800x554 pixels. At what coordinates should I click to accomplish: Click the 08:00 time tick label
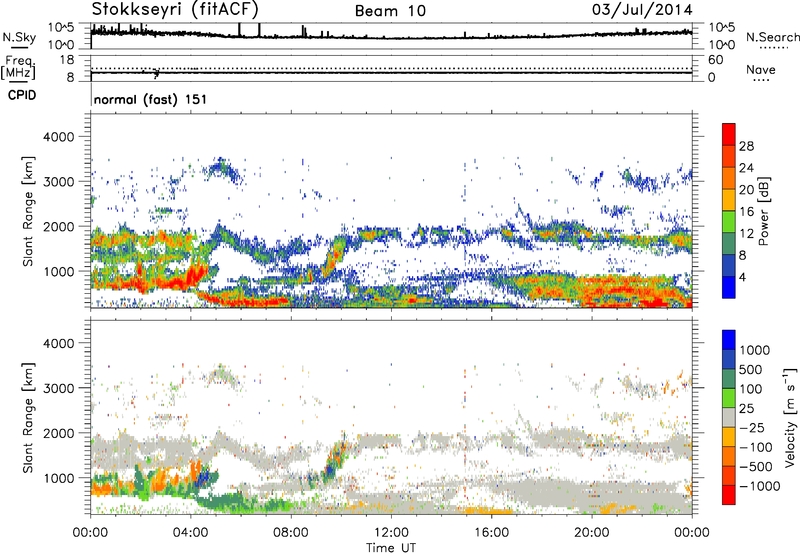291,533
